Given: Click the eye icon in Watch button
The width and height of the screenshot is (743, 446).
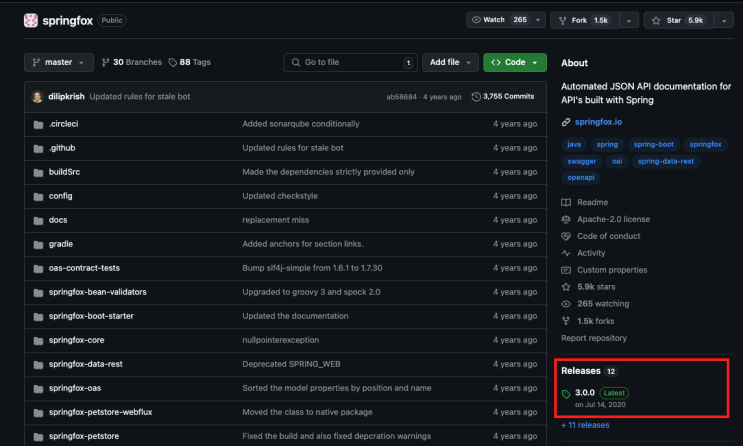Looking at the screenshot, I should [x=476, y=20].
